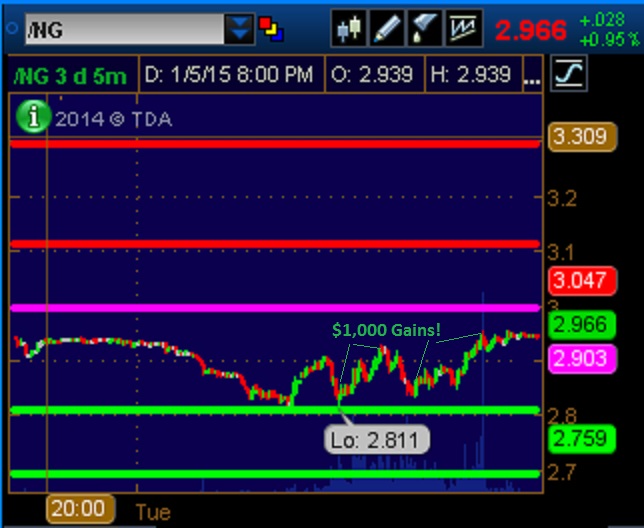The image size is (644, 528).
Task: Click the colored squares link icon
Action: pos(271,29)
